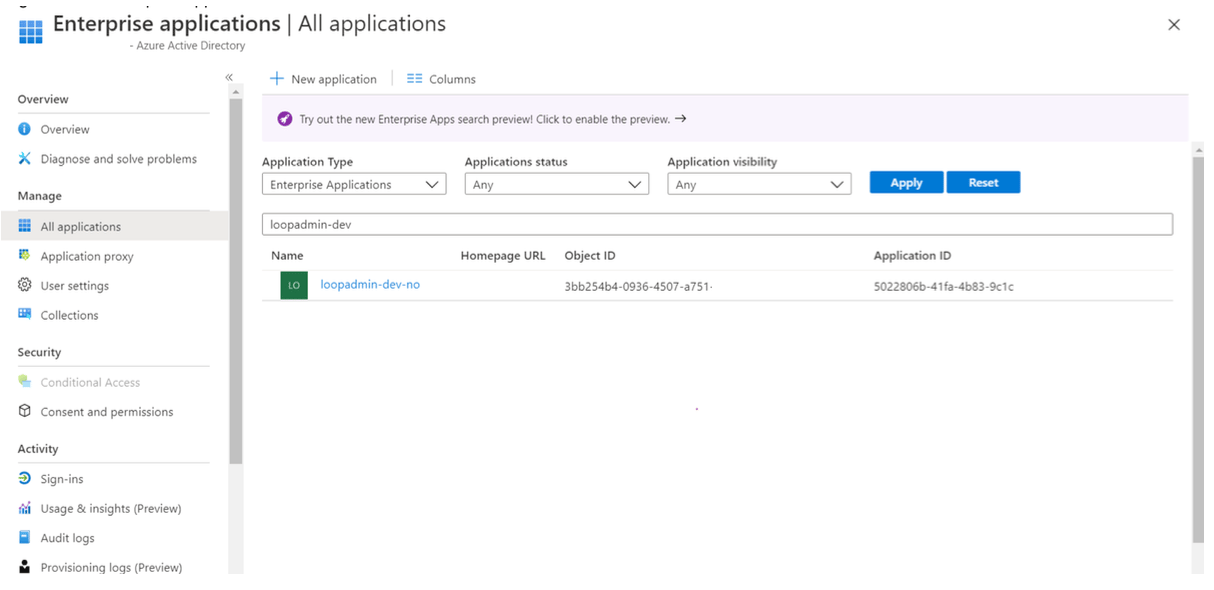The height and width of the screenshot is (590, 1214).
Task: Click the Homepage URL column header
Action: [503, 255]
